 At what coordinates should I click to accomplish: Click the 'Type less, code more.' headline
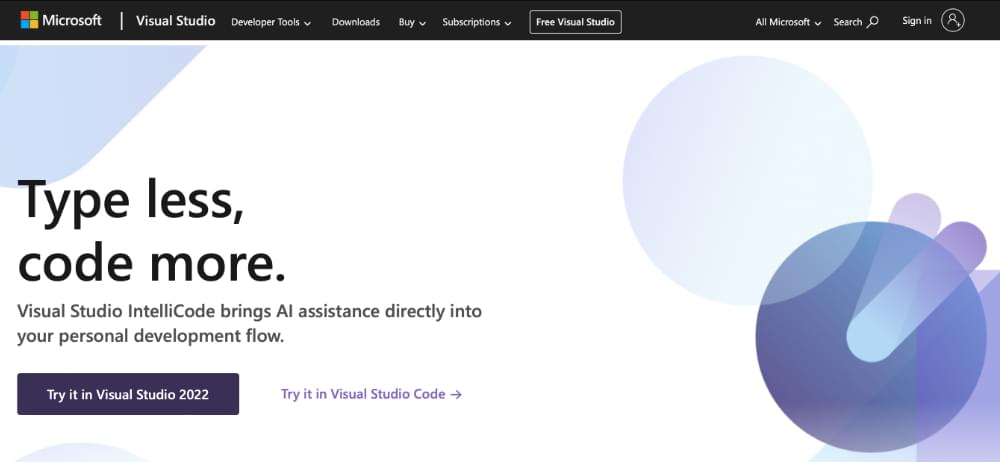pyautogui.click(x=152, y=231)
